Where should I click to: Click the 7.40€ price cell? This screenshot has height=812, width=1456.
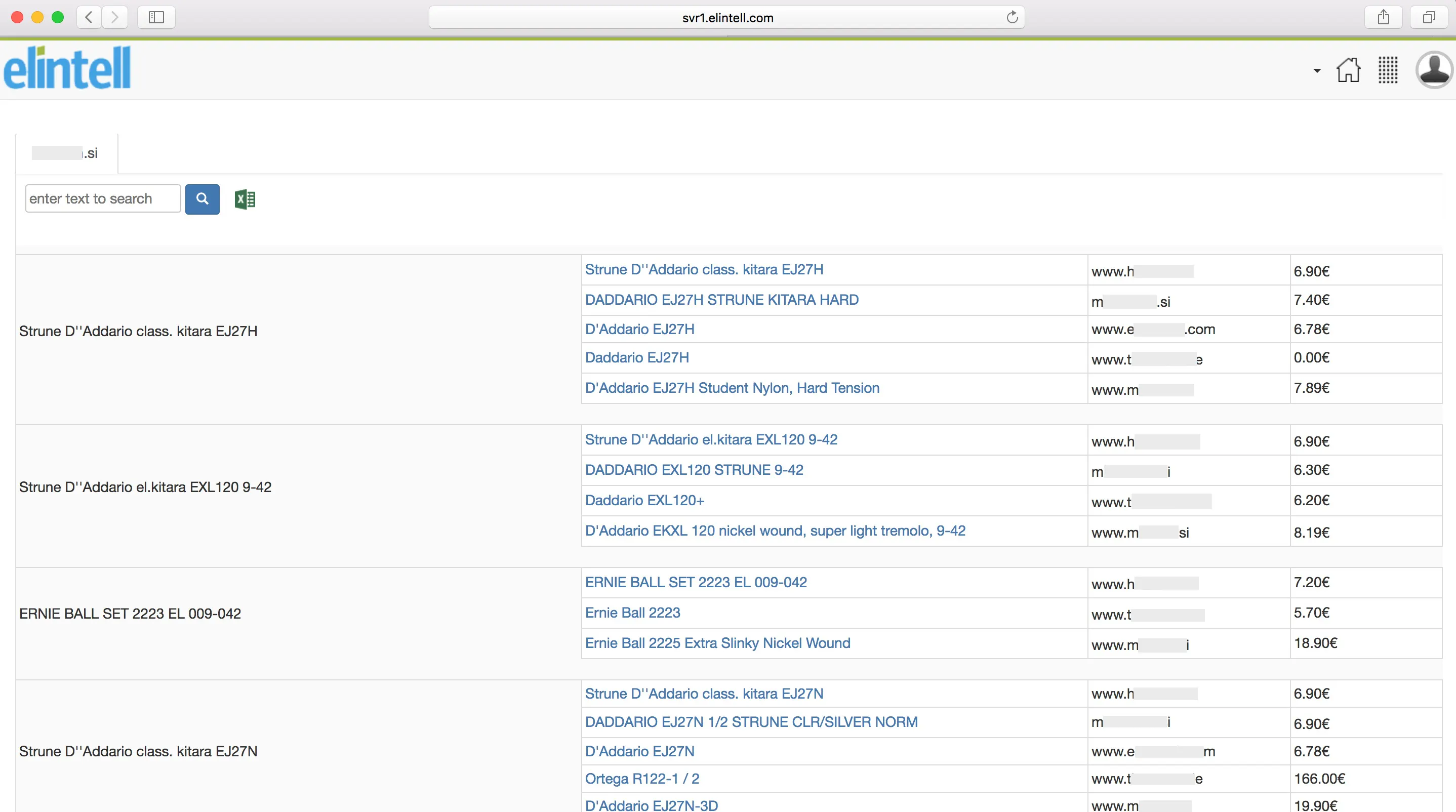(1366, 300)
